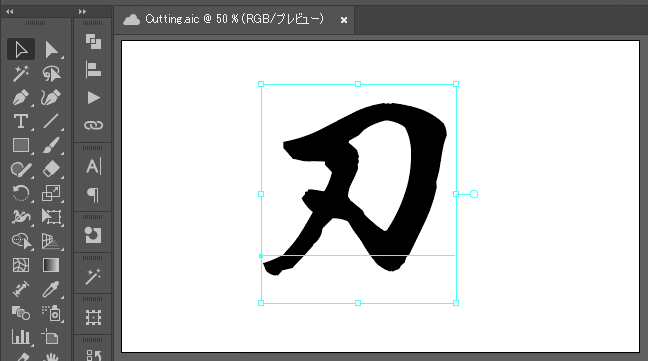Select the Selection tool (black arrow)
The image size is (648, 361).
tap(21, 50)
